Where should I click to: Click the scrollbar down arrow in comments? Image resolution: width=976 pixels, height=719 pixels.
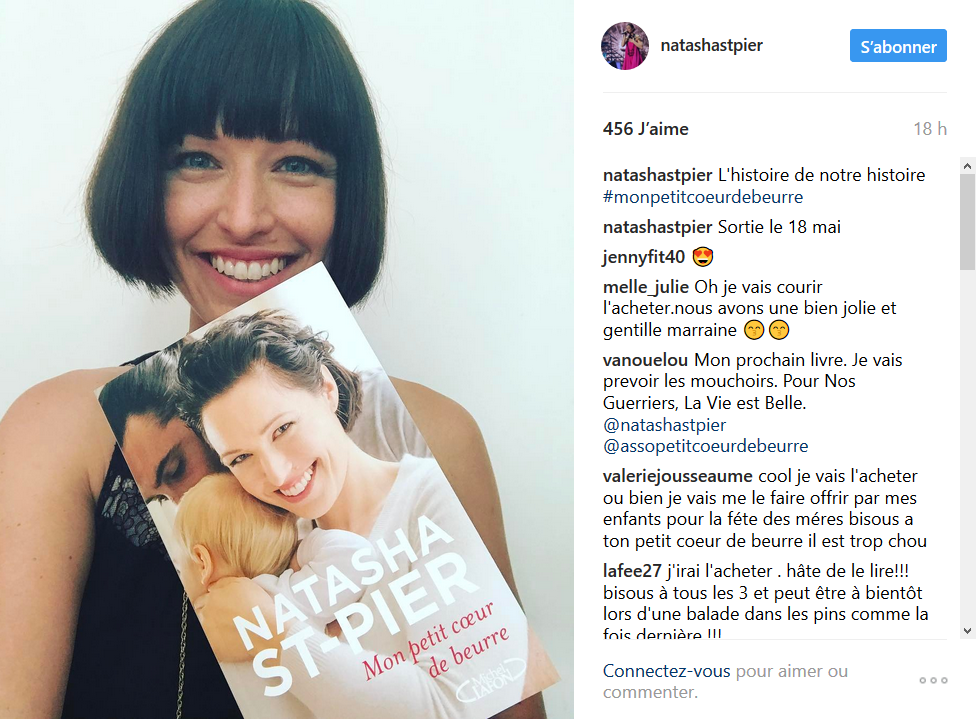[967, 631]
